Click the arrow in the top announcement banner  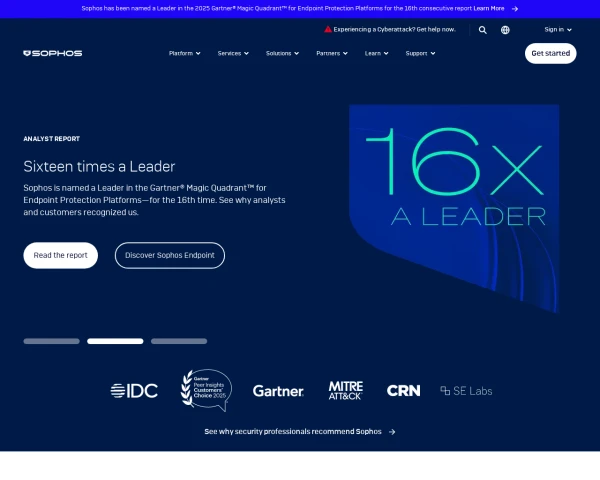(x=515, y=9)
